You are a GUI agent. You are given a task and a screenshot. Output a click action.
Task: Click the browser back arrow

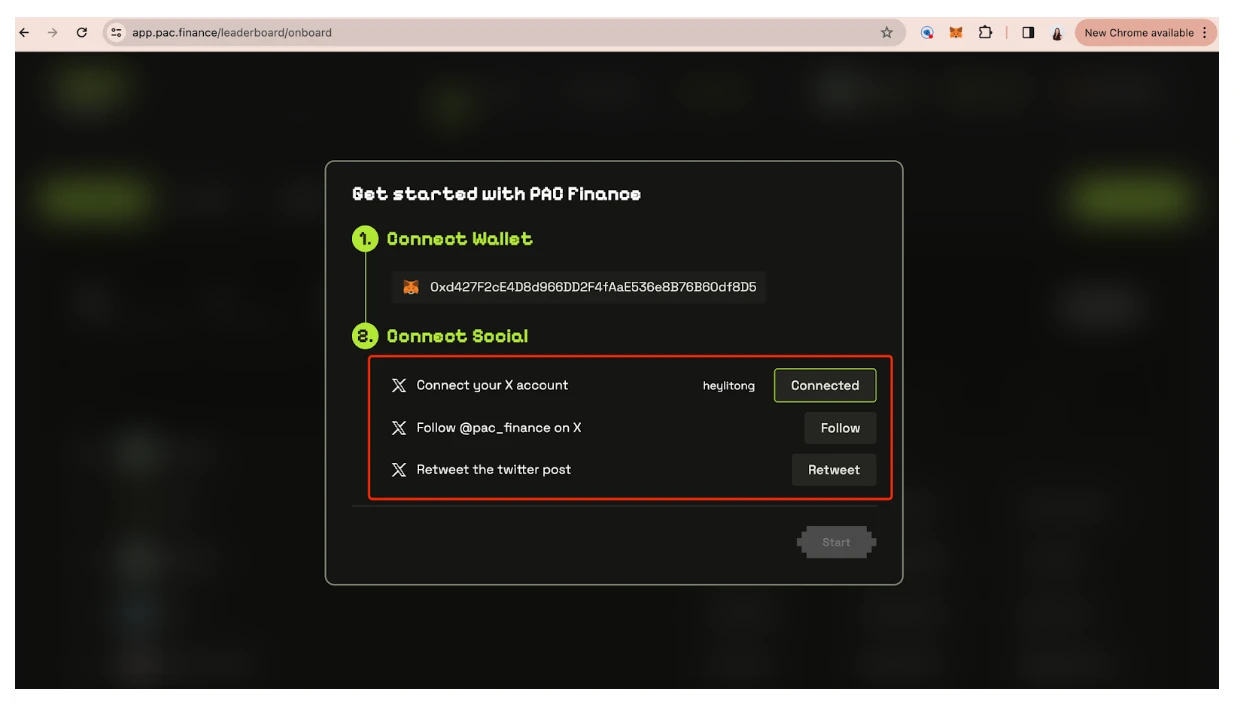pyautogui.click(x=24, y=33)
